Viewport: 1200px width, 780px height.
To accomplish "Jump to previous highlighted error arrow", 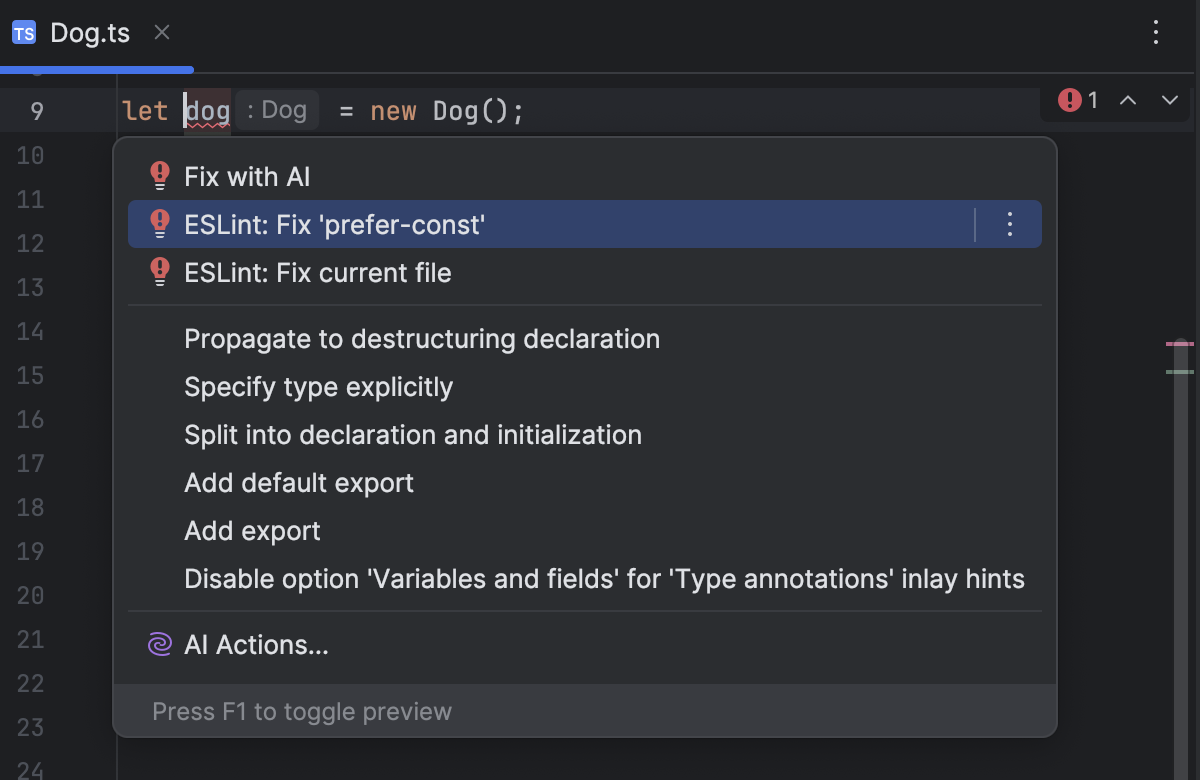I will tap(1128, 100).
